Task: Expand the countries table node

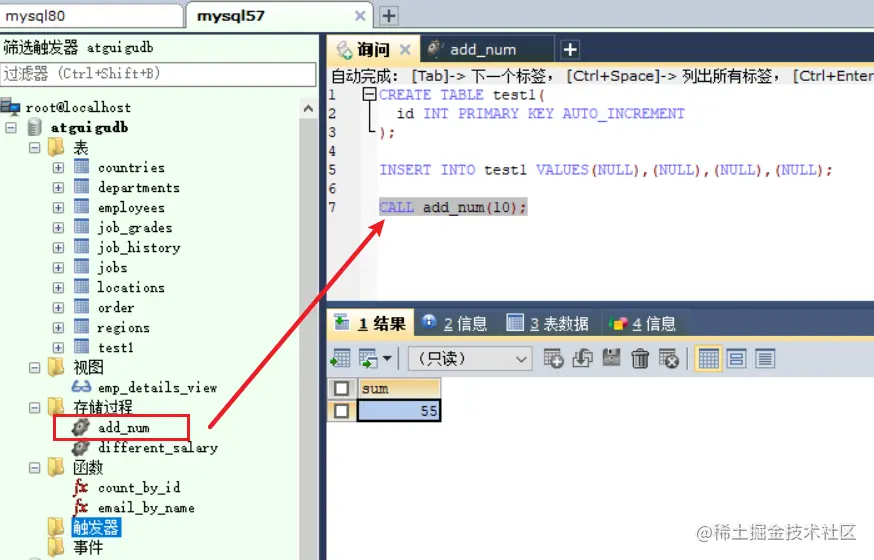Action: (58, 168)
